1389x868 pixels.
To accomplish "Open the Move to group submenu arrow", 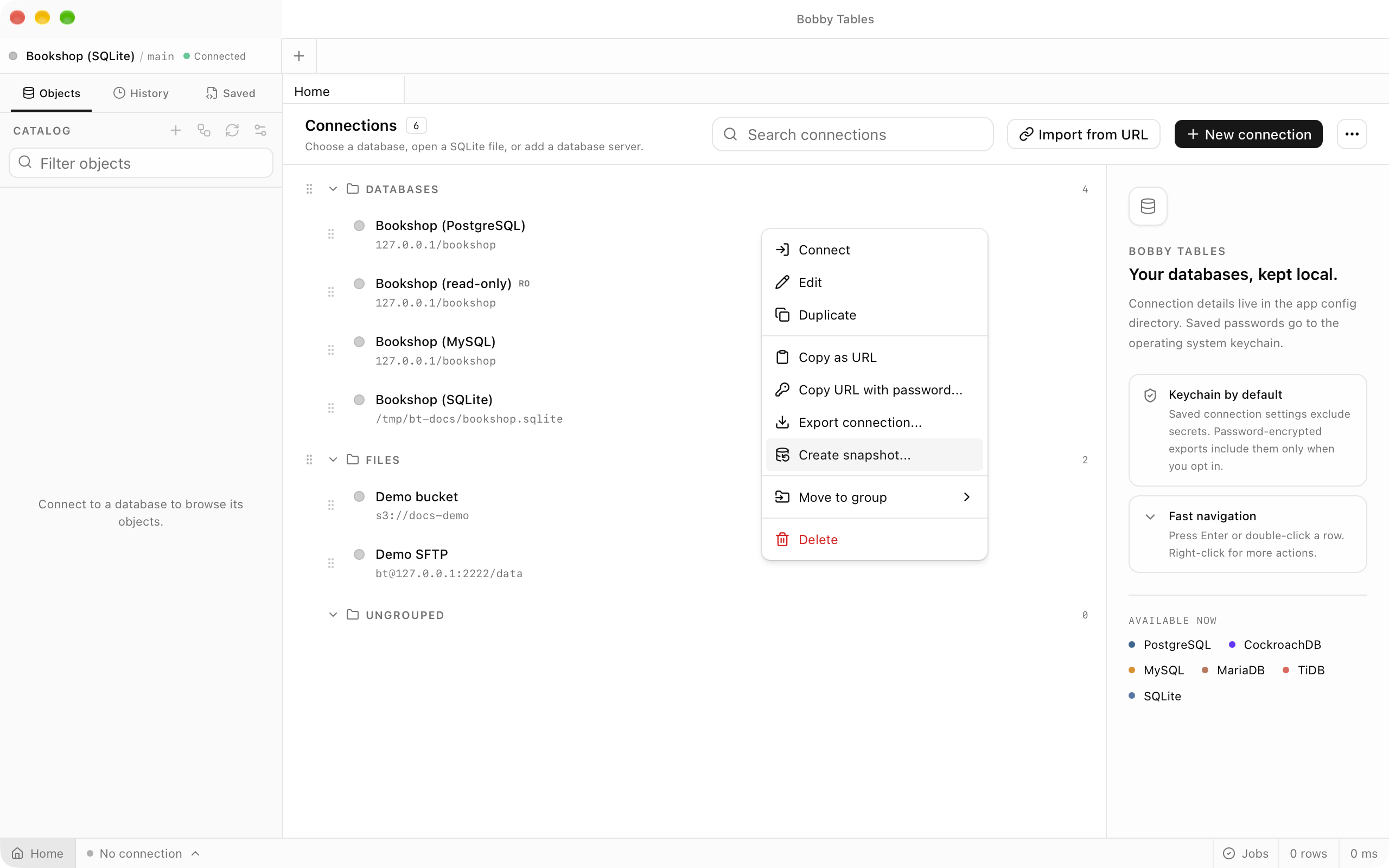I will [966, 497].
